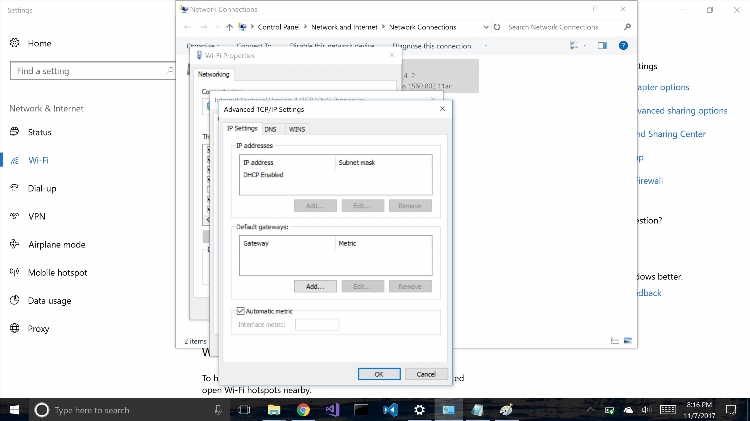
Task: Open Visual Studio Code from the taskbar
Action: [390, 410]
